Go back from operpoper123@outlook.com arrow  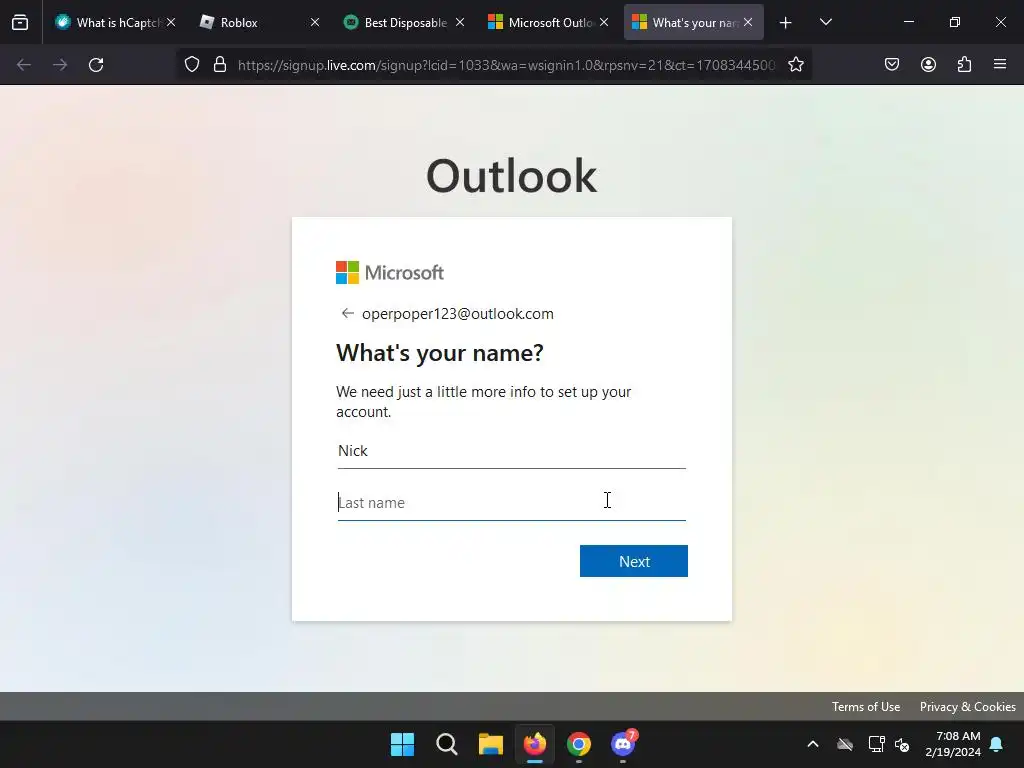[347, 313]
